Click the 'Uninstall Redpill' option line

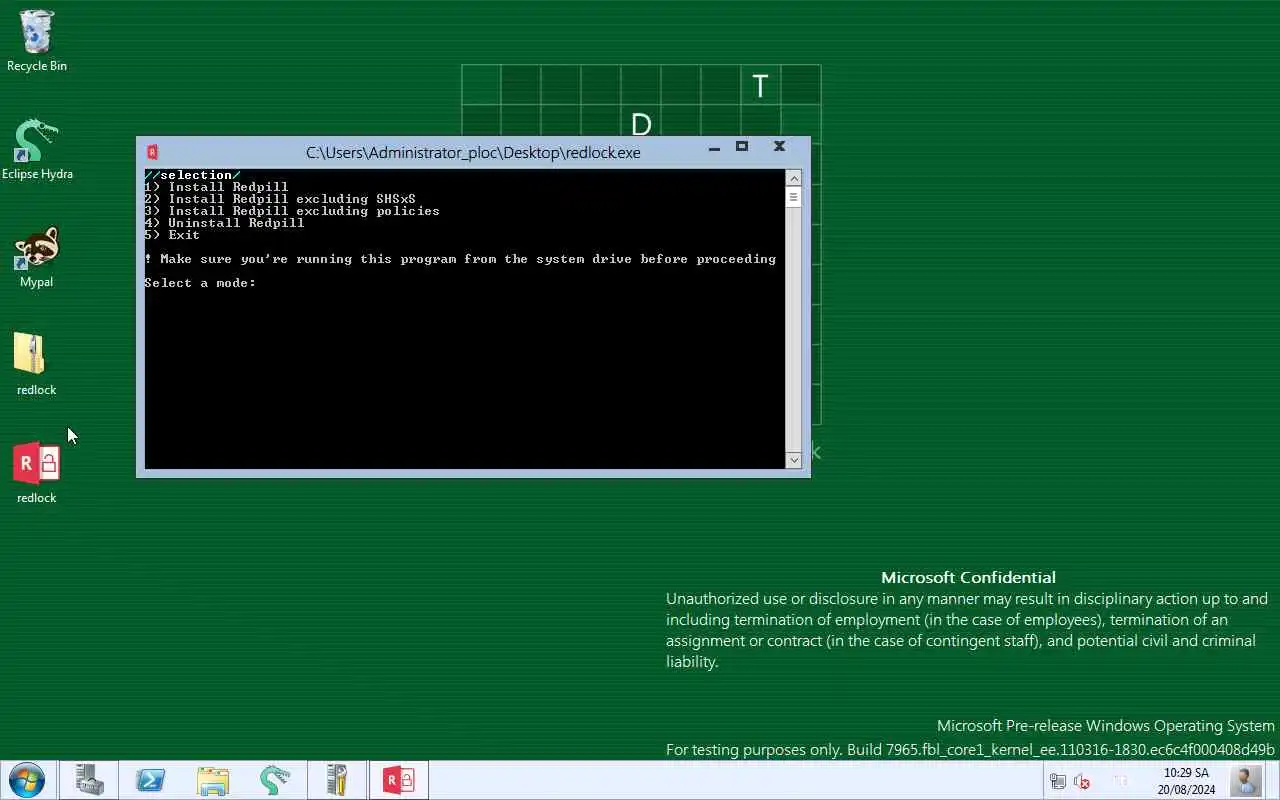tap(224, 223)
